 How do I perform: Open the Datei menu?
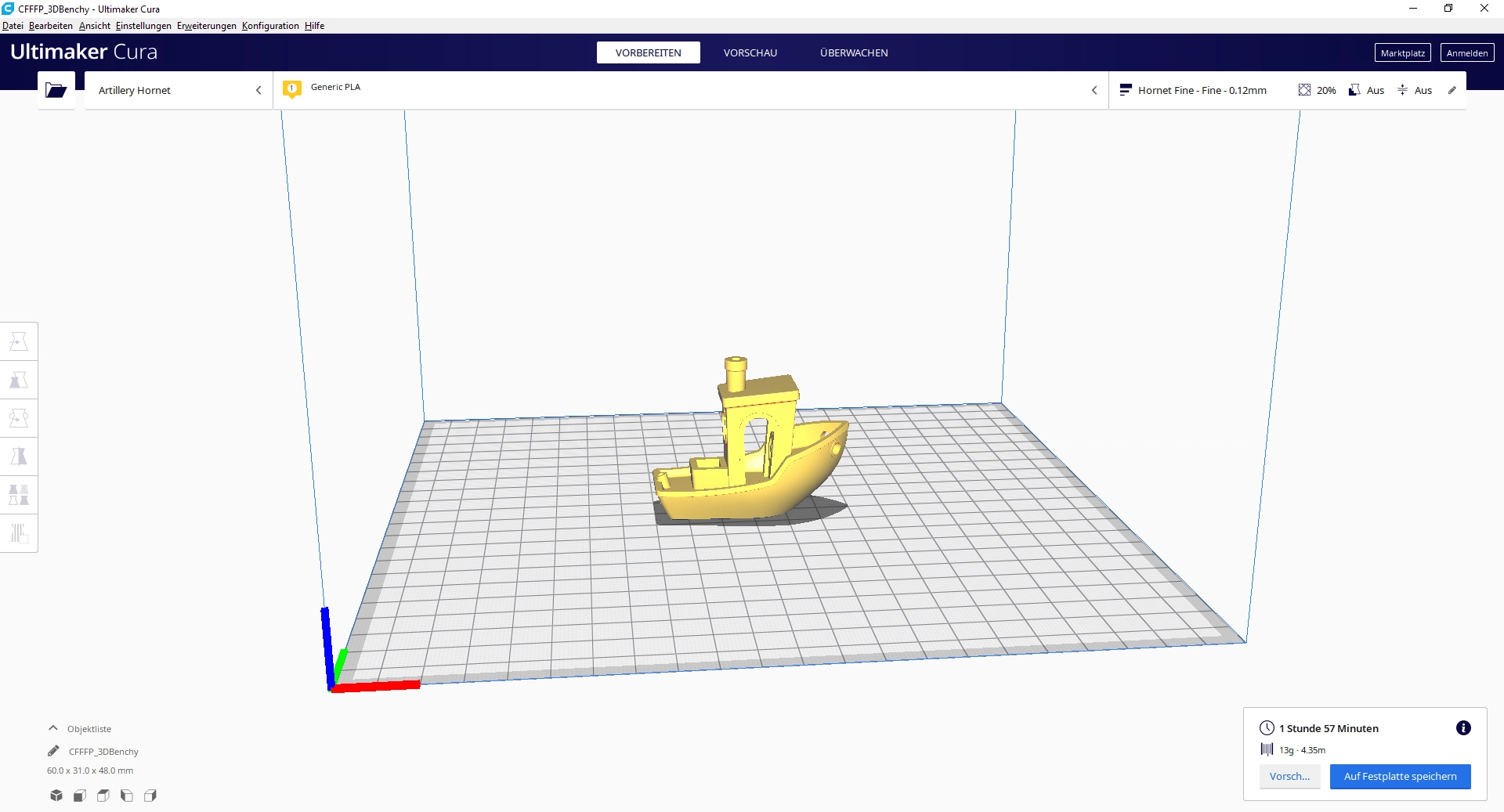tap(13, 26)
